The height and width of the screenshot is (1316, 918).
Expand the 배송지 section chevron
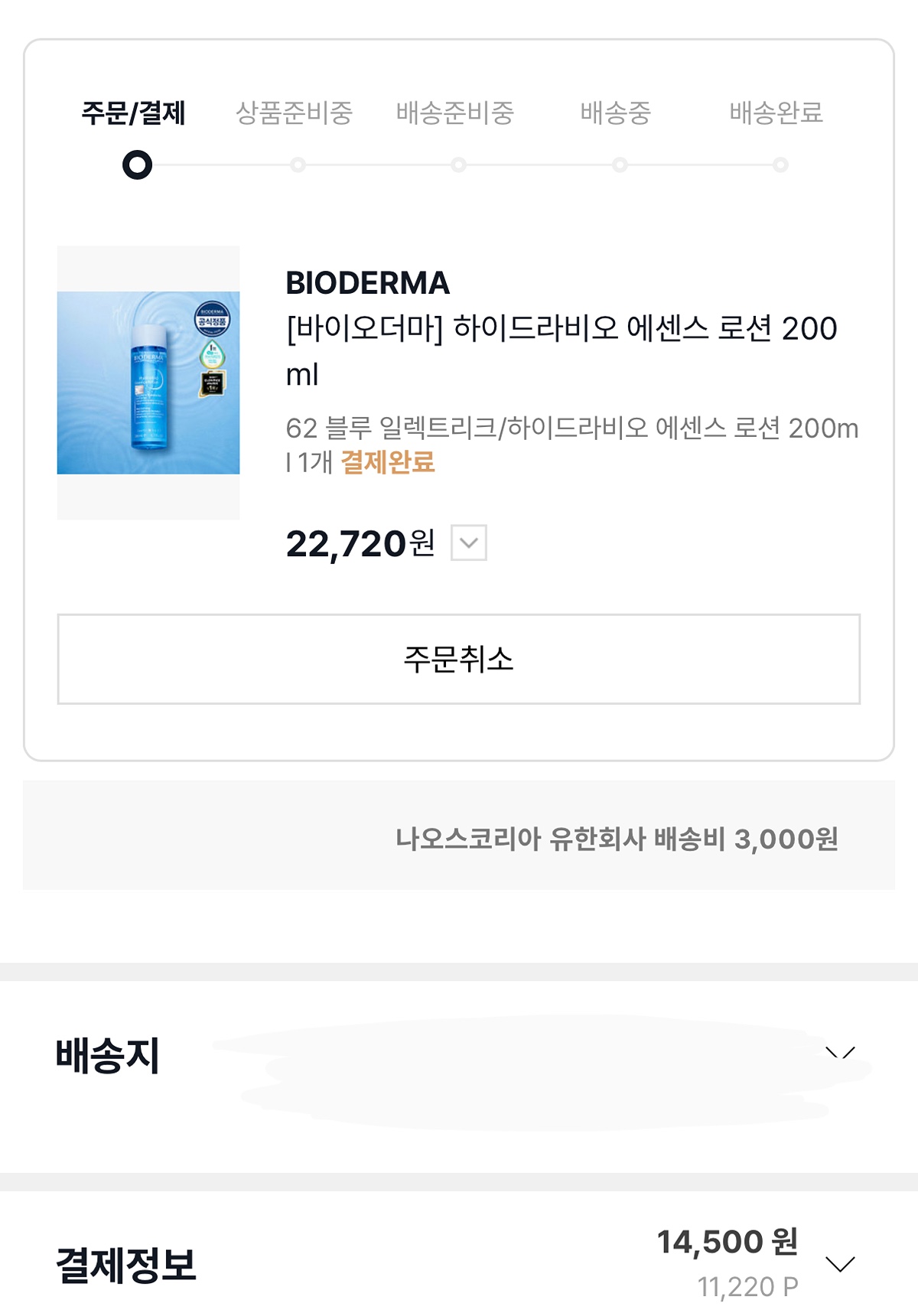click(x=840, y=1054)
